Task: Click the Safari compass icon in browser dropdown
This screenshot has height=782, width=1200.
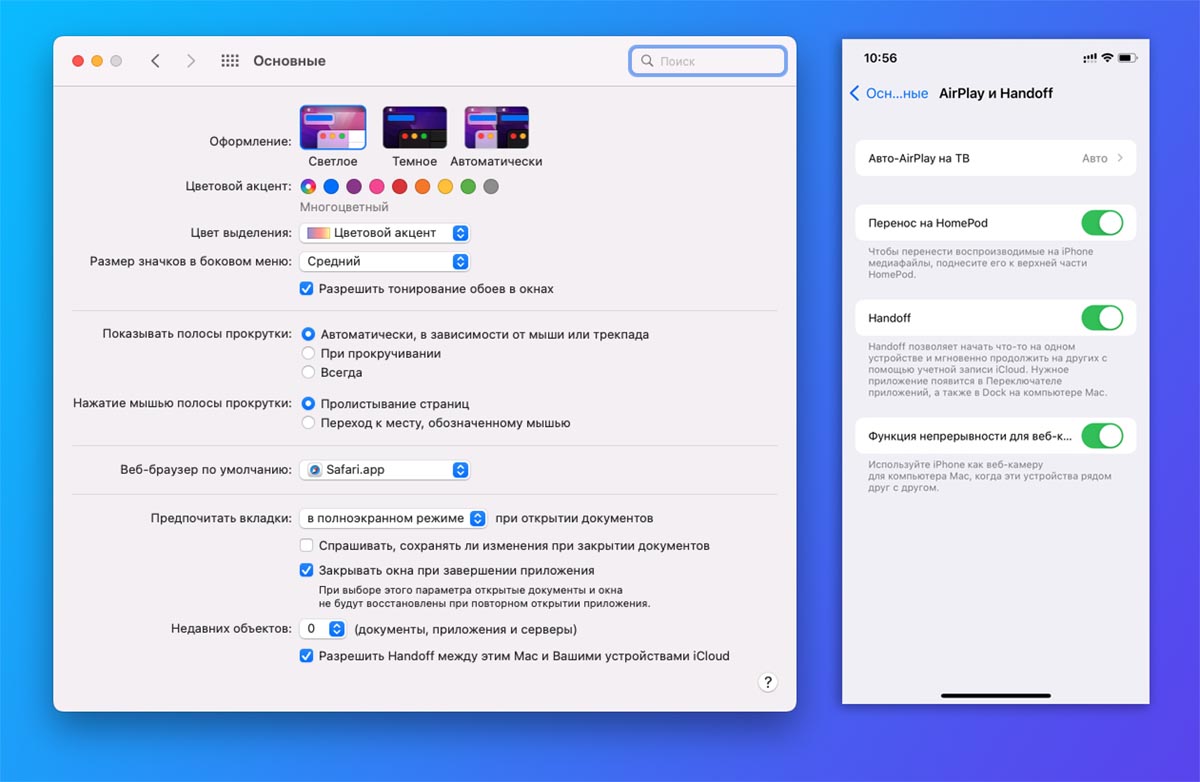Action: pyautogui.click(x=315, y=469)
